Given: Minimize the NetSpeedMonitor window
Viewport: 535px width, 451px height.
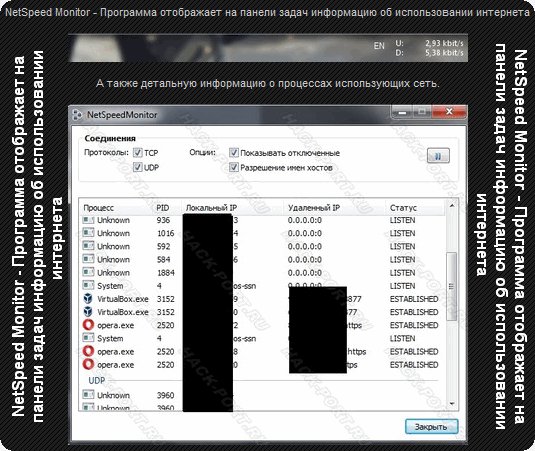Looking at the screenshot, I should tap(403, 112).
